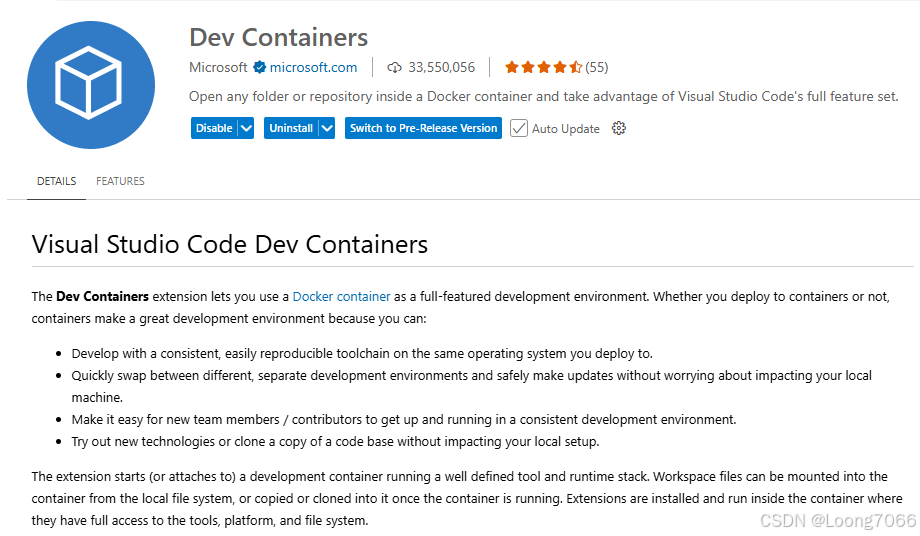Click the extension description starting 'Open any folder'
This screenshot has height=536, width=920.
544,97
